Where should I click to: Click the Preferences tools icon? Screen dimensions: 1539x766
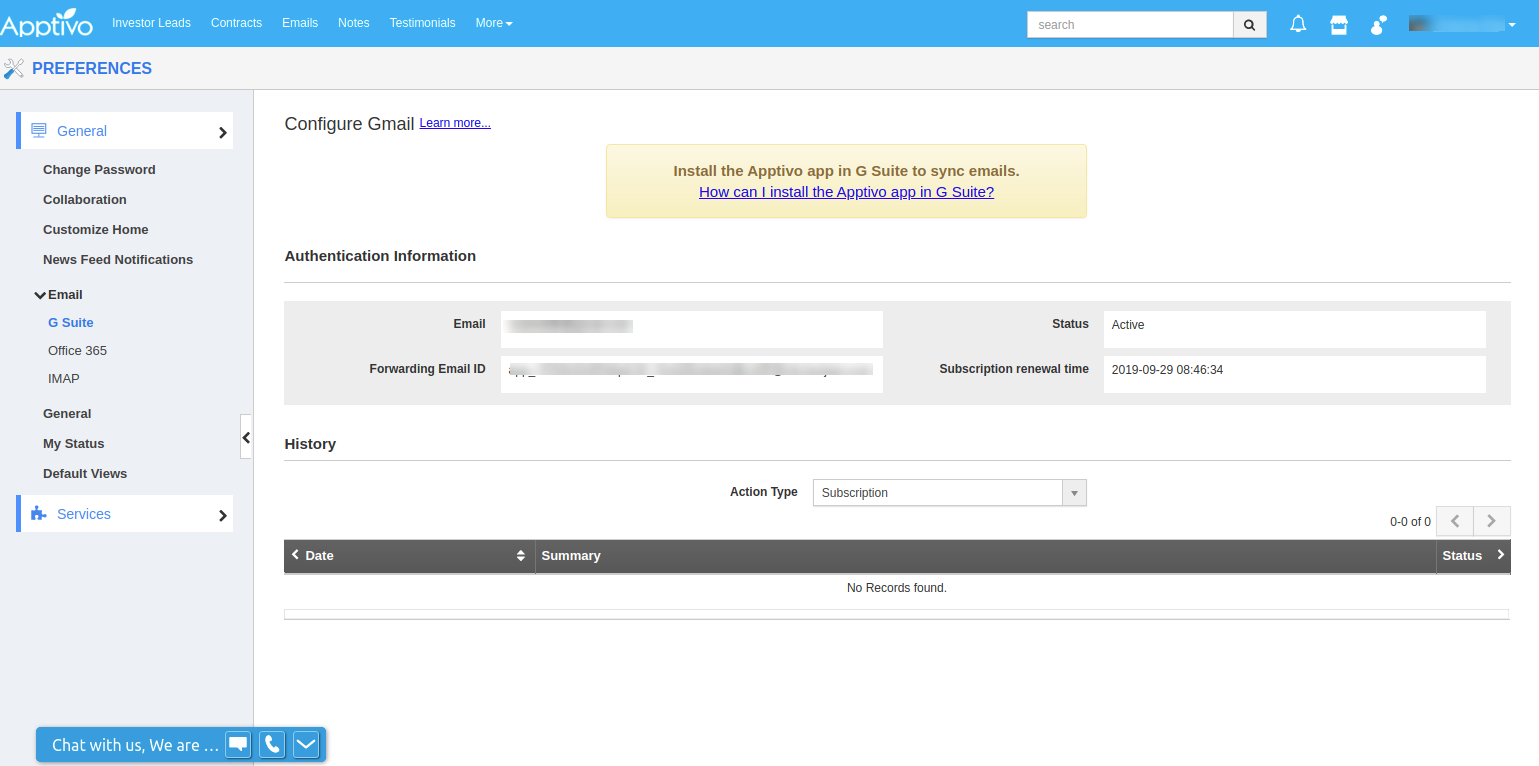14,68
